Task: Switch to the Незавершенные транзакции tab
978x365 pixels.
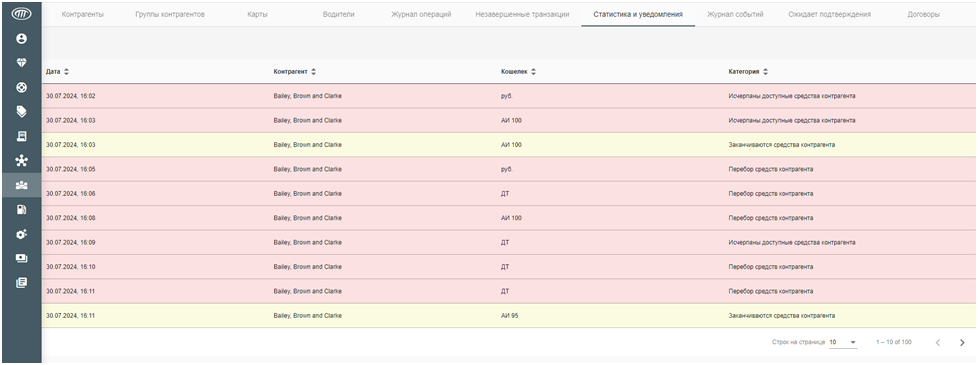Action: coord(522,14)
